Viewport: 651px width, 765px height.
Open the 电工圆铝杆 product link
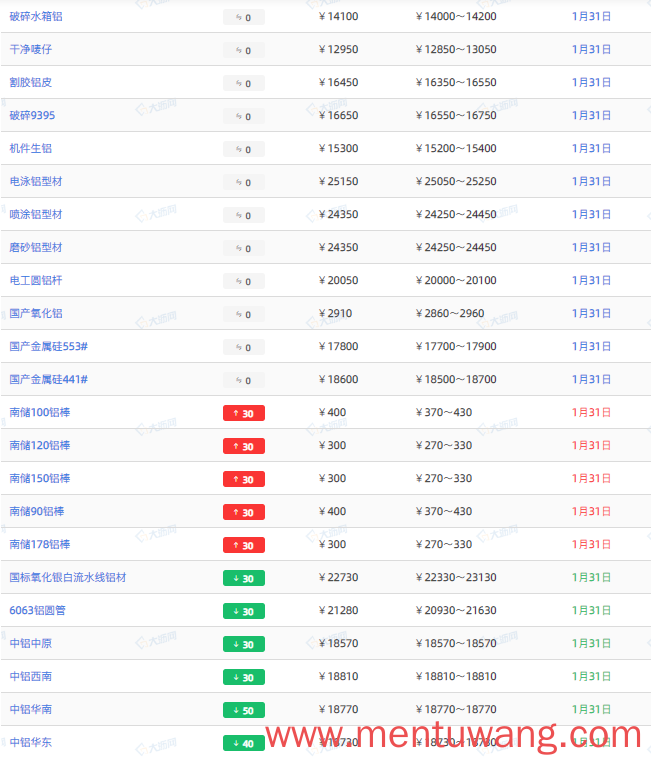tap(36, 281)
